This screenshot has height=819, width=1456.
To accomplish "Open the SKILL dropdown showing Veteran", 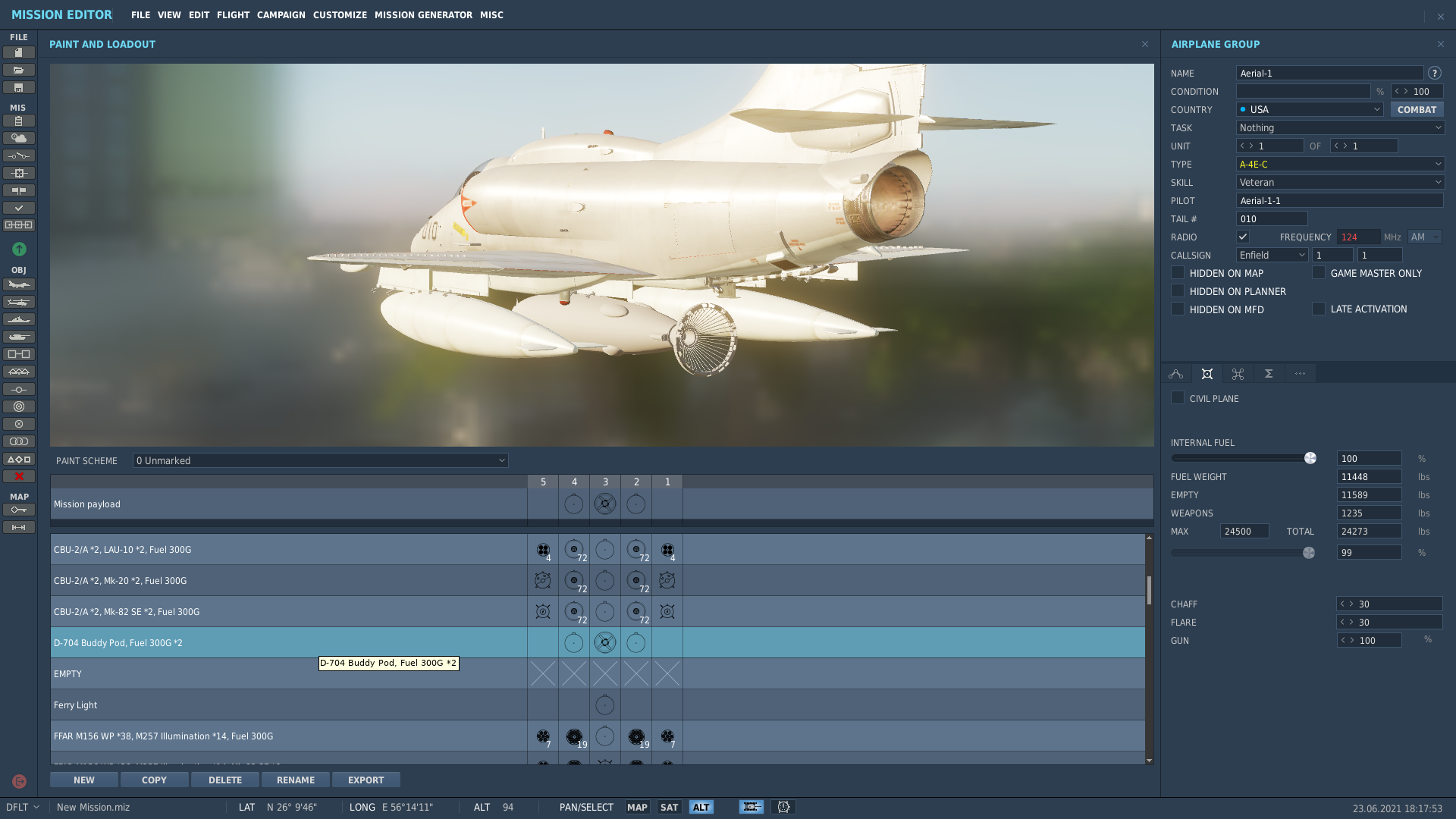I will click(x=1339, y=182).
